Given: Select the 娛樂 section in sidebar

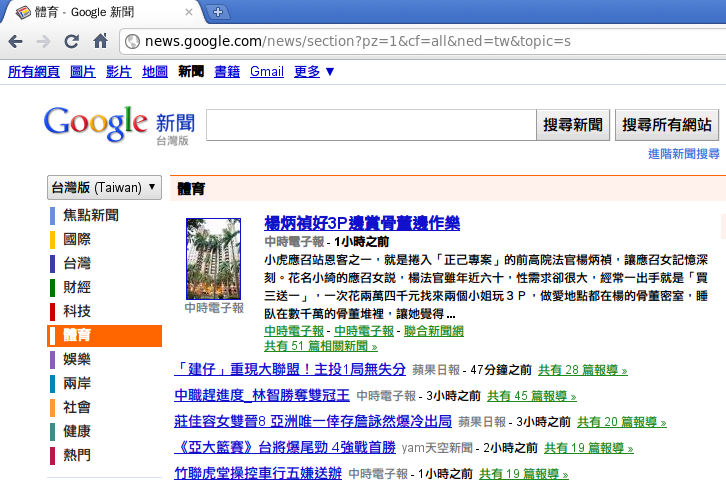Looking at the screenshot, I should (x=77, y=359).
